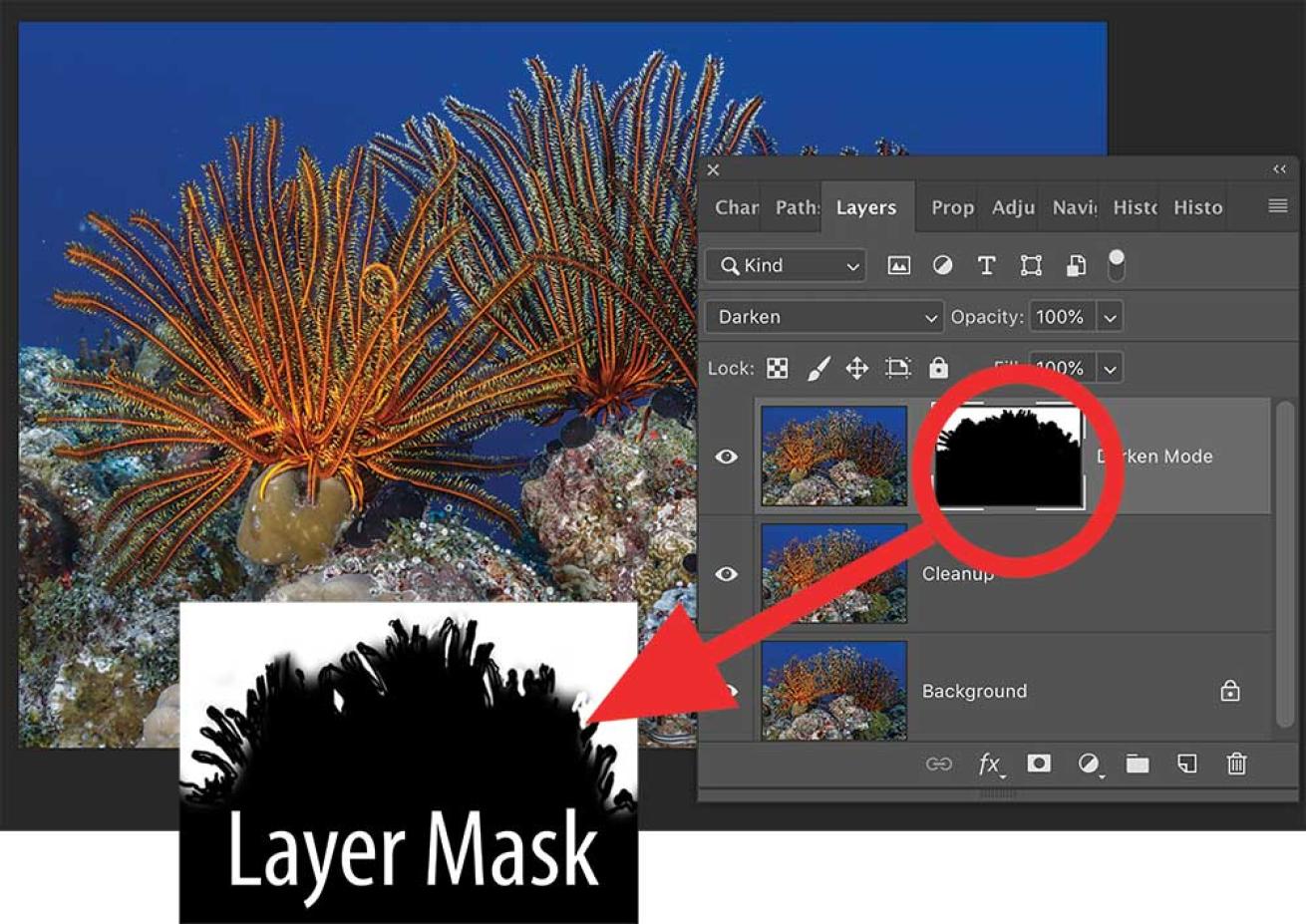This screenshot has height=924, width=1306.
Task: Toggle visibility of the Cleanup layer
Action: [x=727, y=574]
